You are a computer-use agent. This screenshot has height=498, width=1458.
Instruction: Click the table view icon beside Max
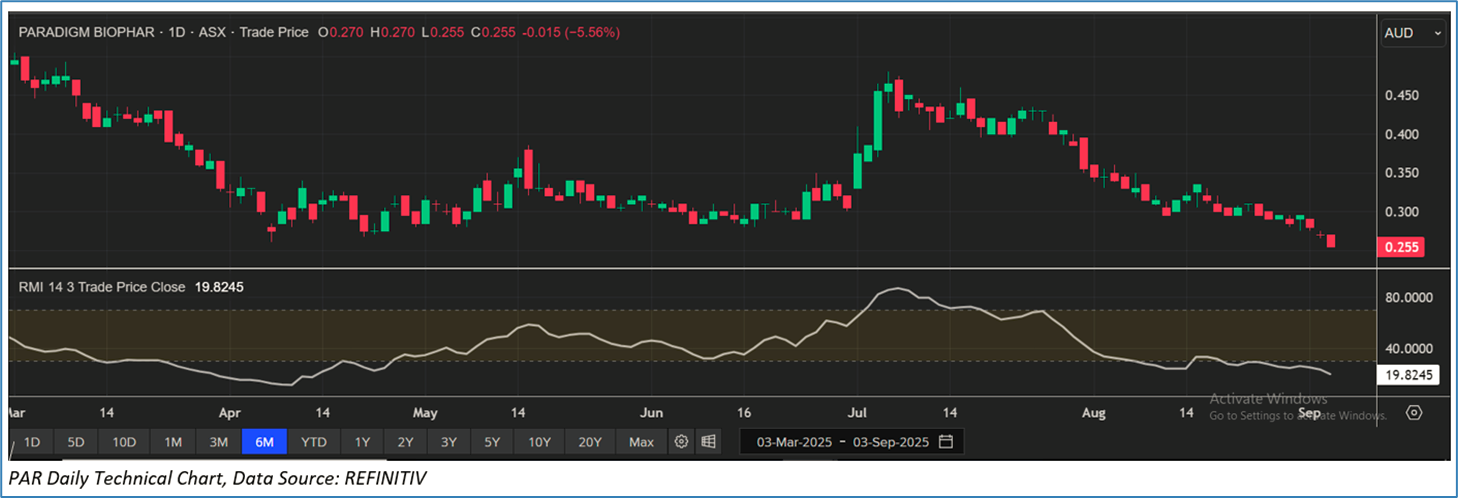[708, 442]
